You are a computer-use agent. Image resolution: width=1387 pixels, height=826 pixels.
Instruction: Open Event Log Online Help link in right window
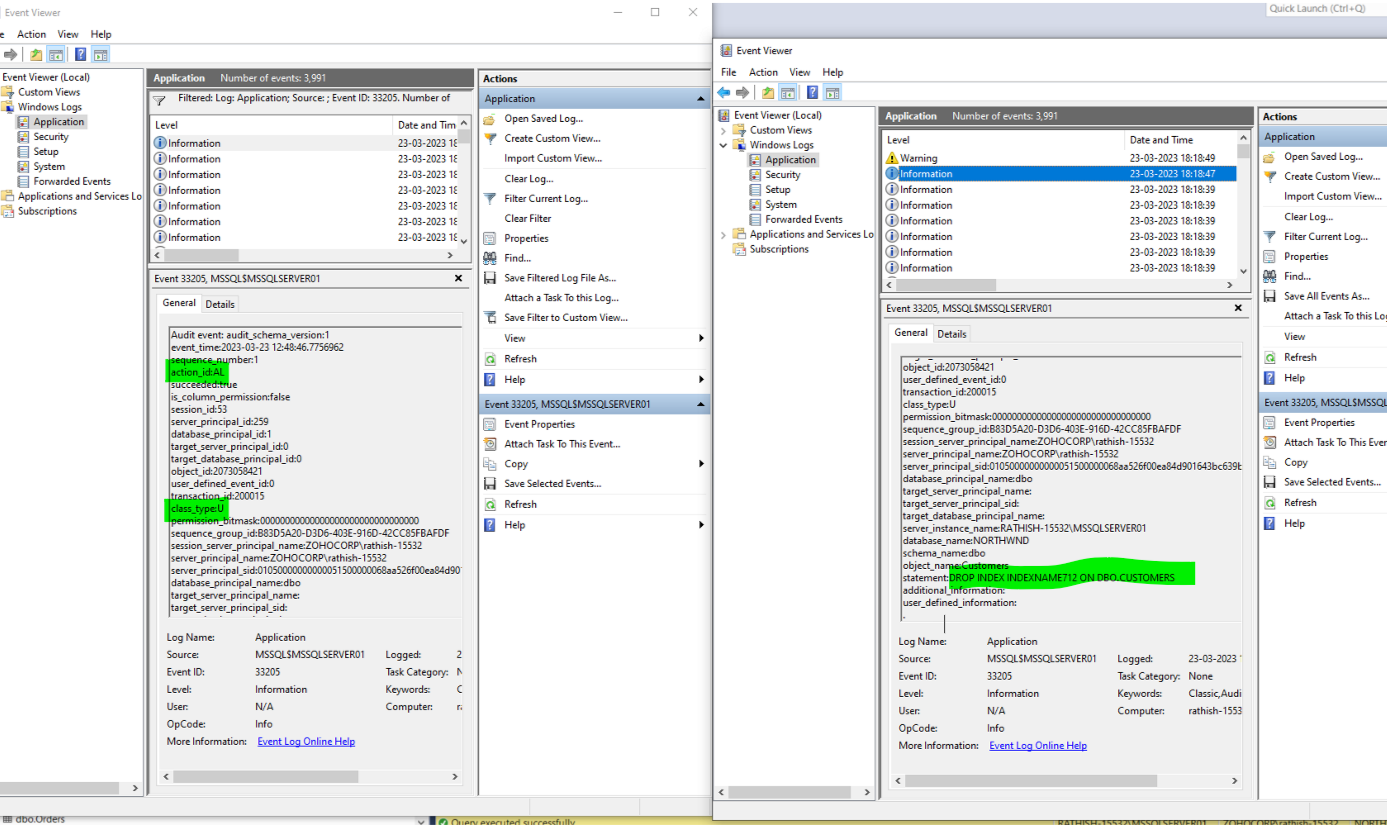pos(1038,746)
